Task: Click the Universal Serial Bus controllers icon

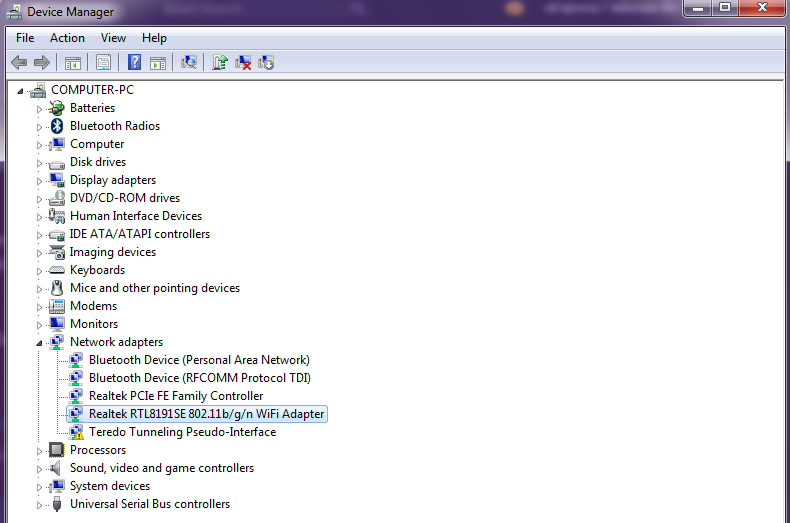Action: 57,504
